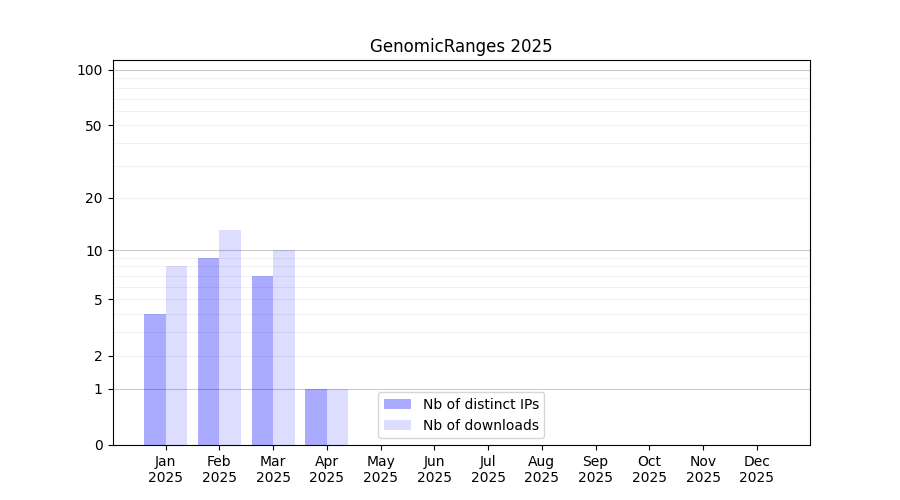Screen dimensions: 900x500
Task: Click the Jan 2025 downloads bar
Action: (177, 356)
